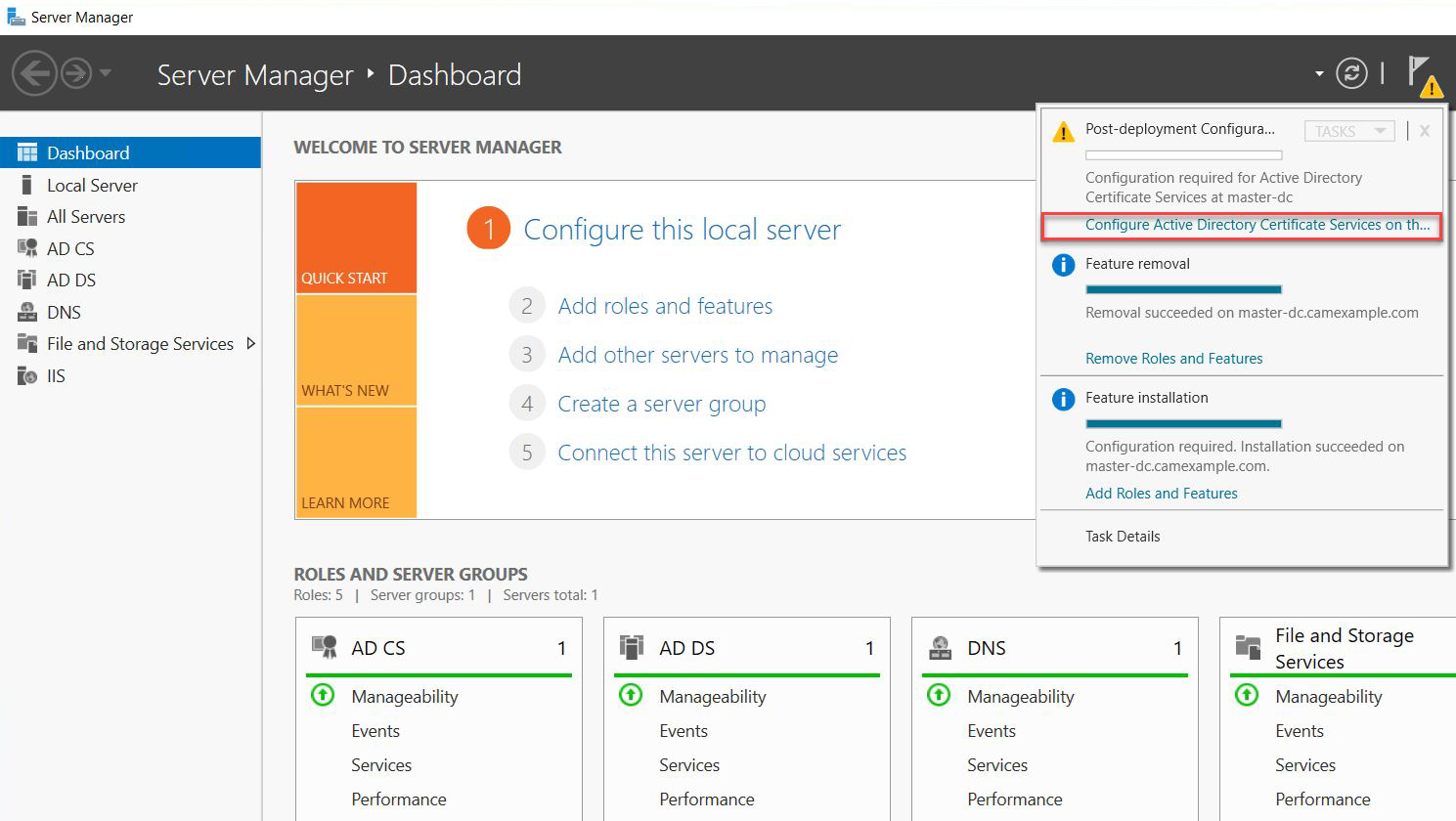
Task: Click Post-deployment Configuration progress bar
Action: pos(1183,154)
